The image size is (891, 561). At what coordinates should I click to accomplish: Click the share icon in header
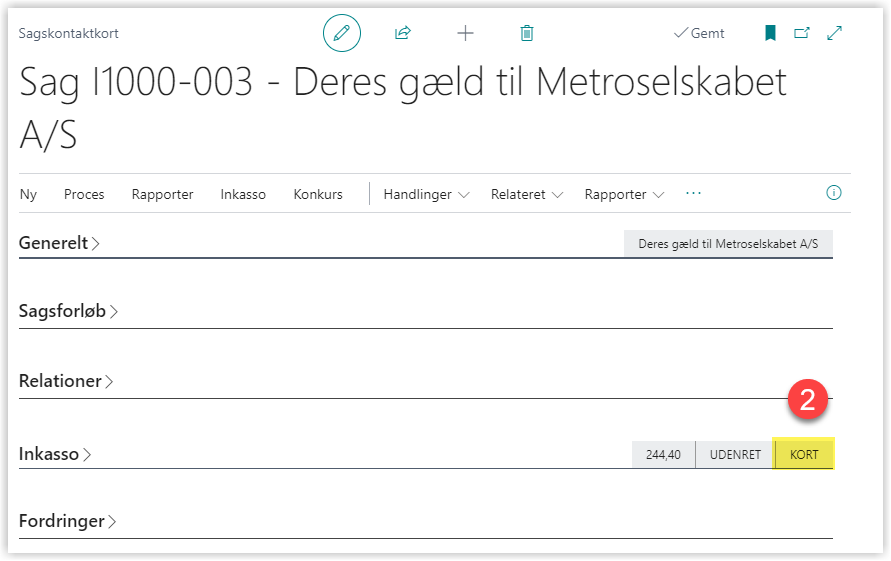(403, 33)
